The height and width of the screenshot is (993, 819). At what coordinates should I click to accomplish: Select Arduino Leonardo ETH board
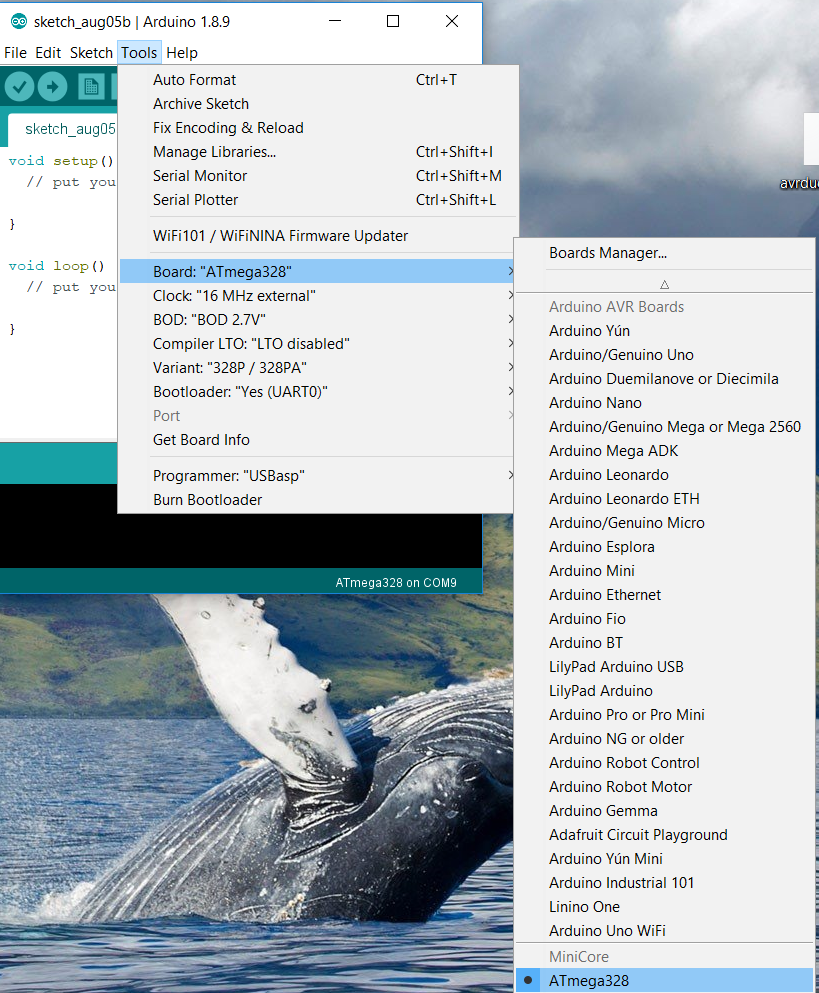click(x=664, y=499)
